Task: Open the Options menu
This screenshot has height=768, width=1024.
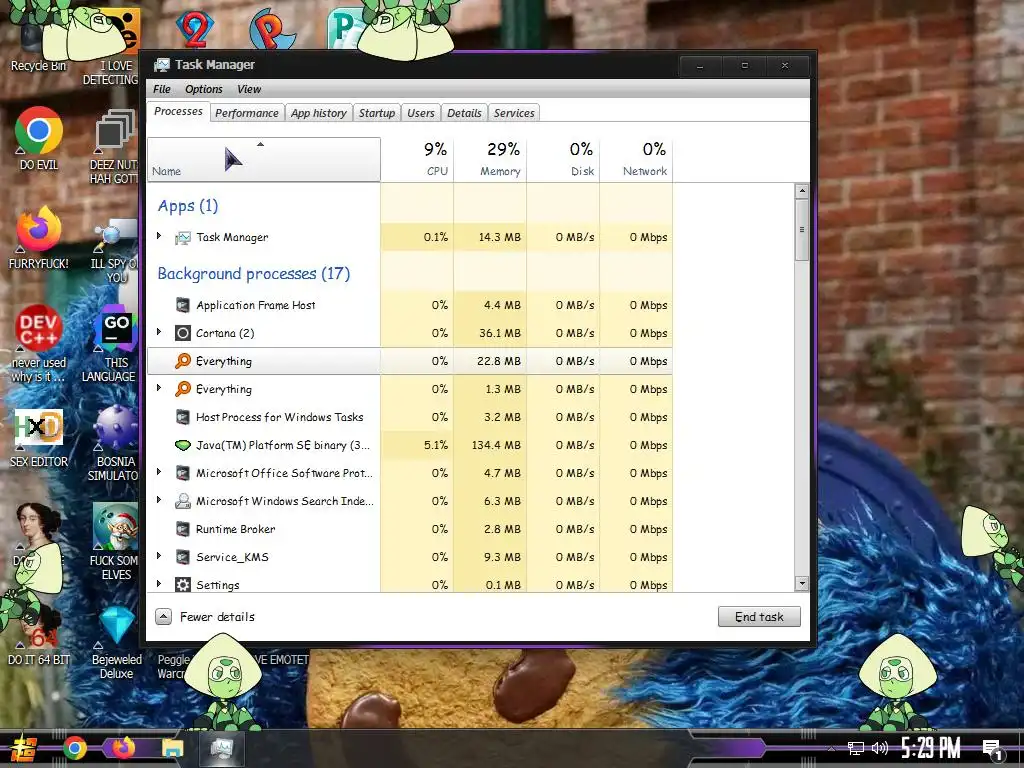Action: coord(204,89)
